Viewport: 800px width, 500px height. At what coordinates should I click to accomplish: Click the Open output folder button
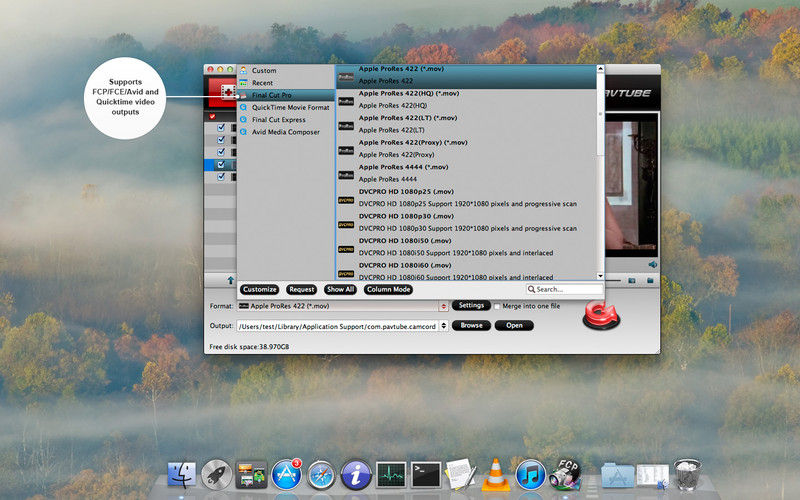click(x=514, y=325)
